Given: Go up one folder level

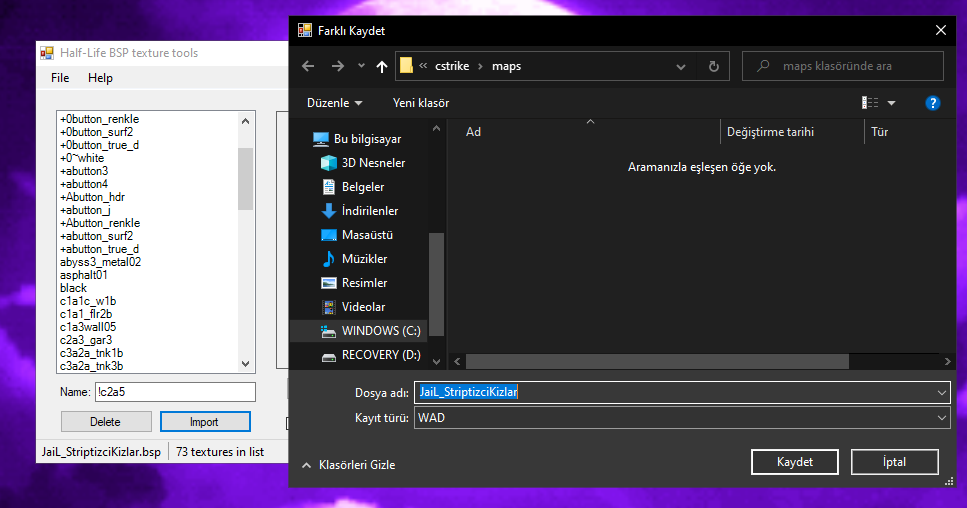Looking at the screenshot, I should 382,66.
